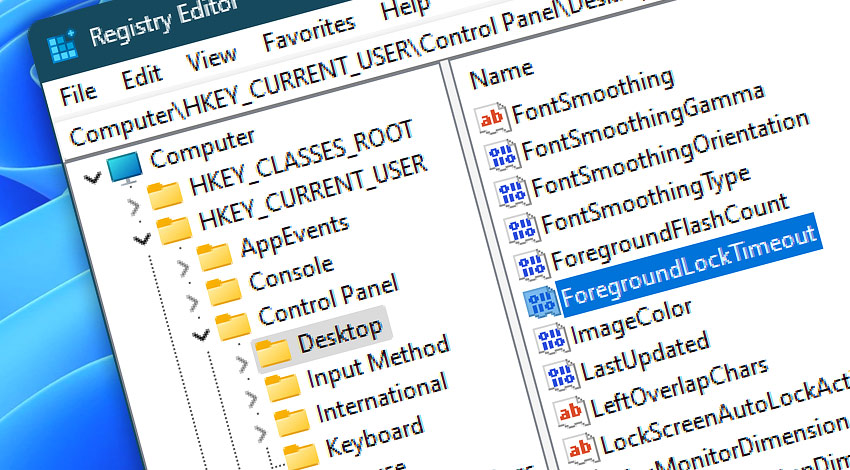Open the File menu
Viewport: 850px width, 470px height.
[79, 95]
